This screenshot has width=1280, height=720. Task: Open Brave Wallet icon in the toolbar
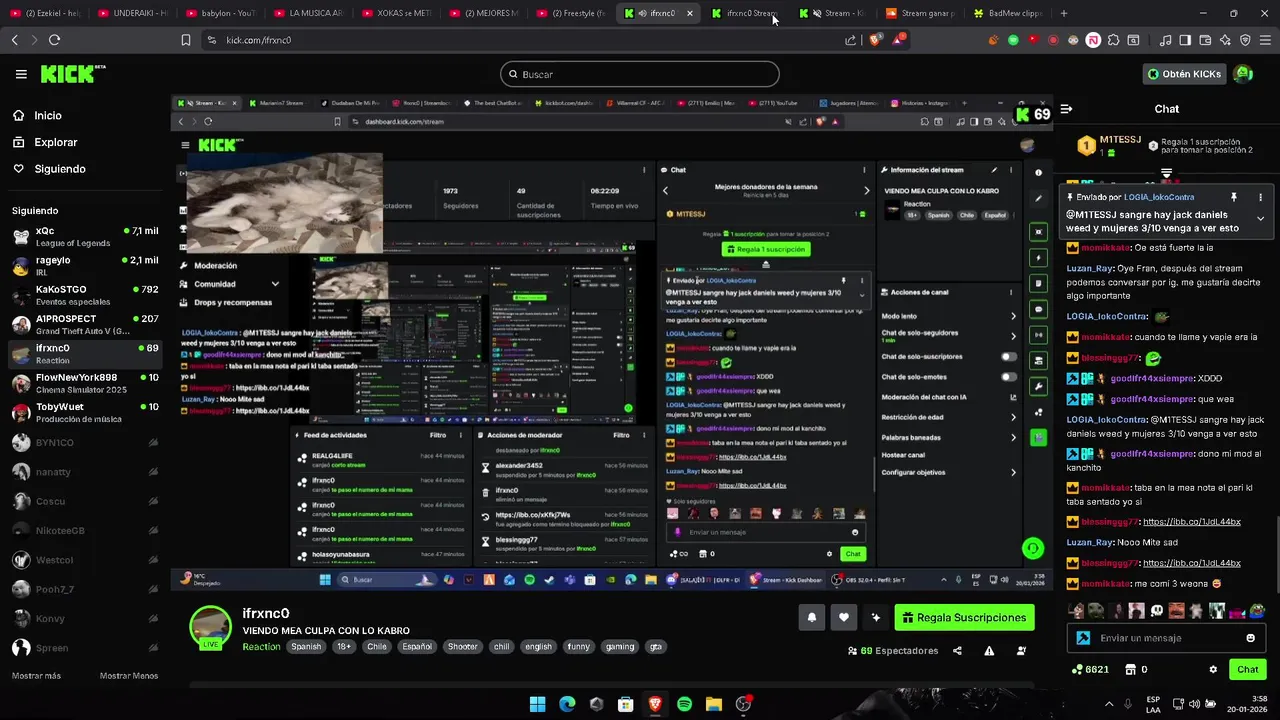coord(1205,40)
